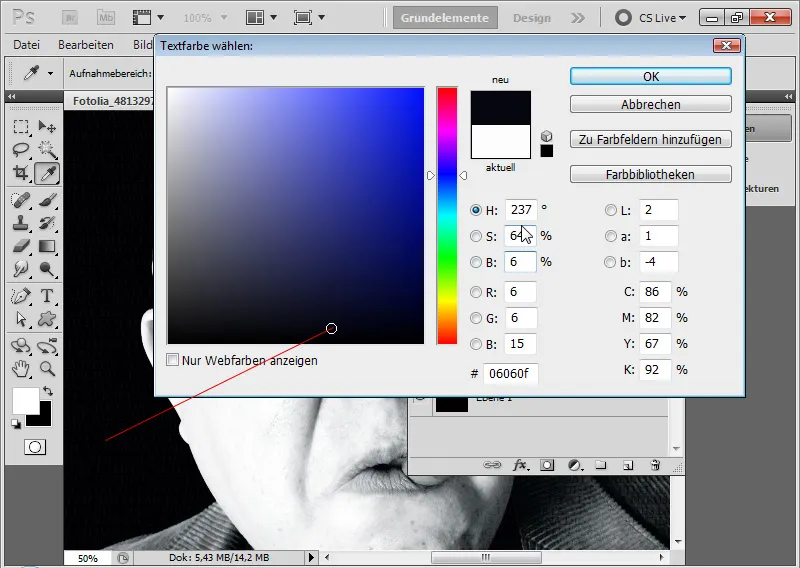Select the Type tool
This screenshot has height=568, width=800.
coord(47,296)
